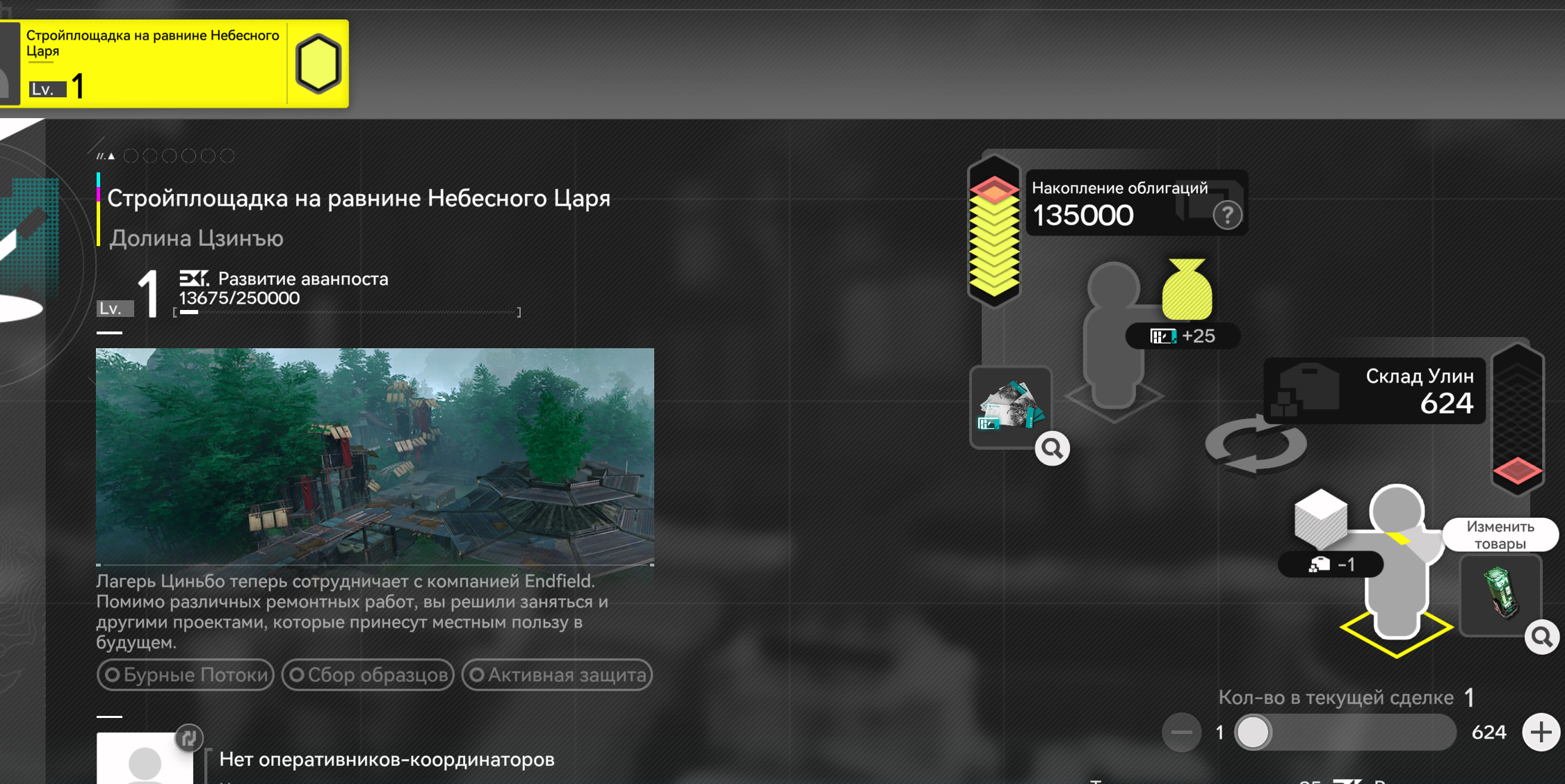Image resolution: width=1565 pixels, height=784 pixels.
Task: Increase trade quantity with plus button
Action: tap(1541, 732)
